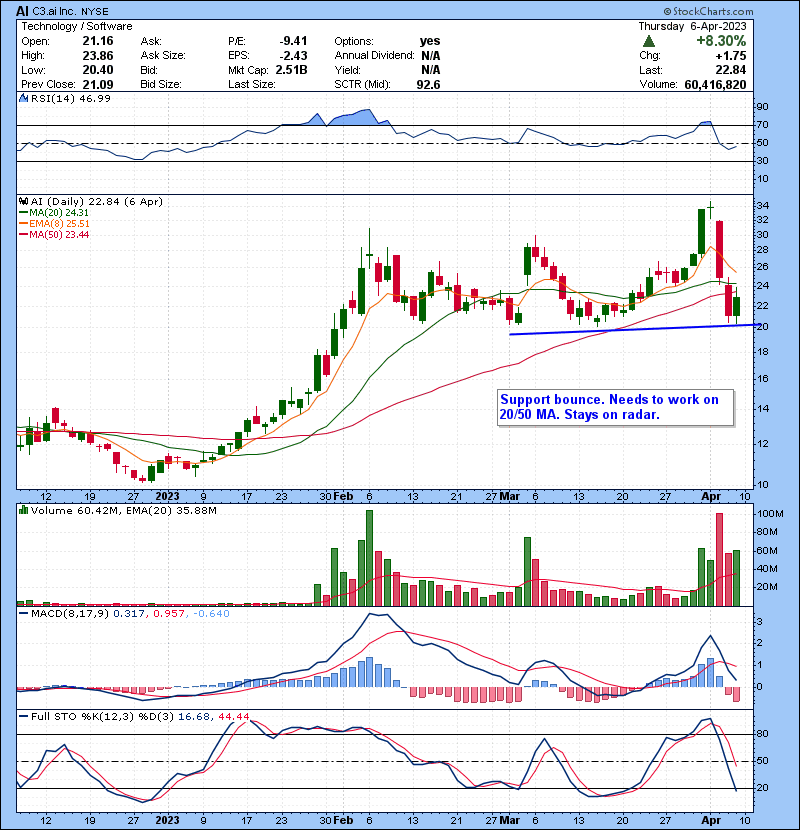Click the green up-triangle next to +8.30%
Viewport: 800px width, 830px height.
pyautogui.click(x=649, y=41)
